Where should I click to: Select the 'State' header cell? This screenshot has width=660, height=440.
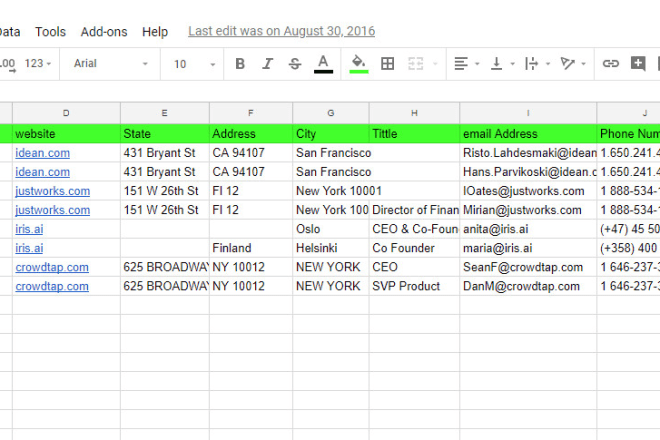point(165,134)
